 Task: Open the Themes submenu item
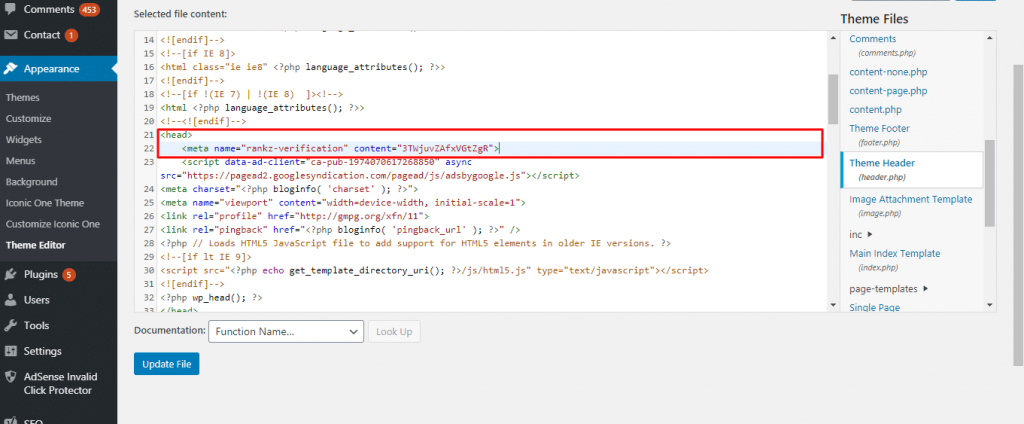(x=23, y=98)
